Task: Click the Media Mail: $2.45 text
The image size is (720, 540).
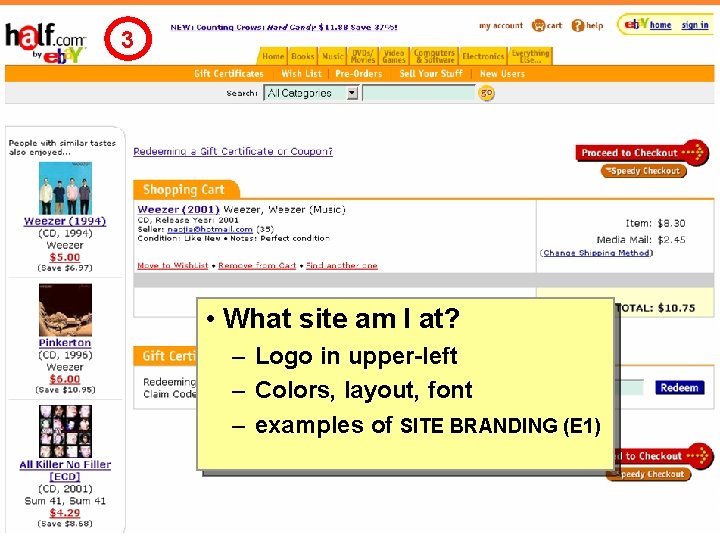Action: pos(641,239)
